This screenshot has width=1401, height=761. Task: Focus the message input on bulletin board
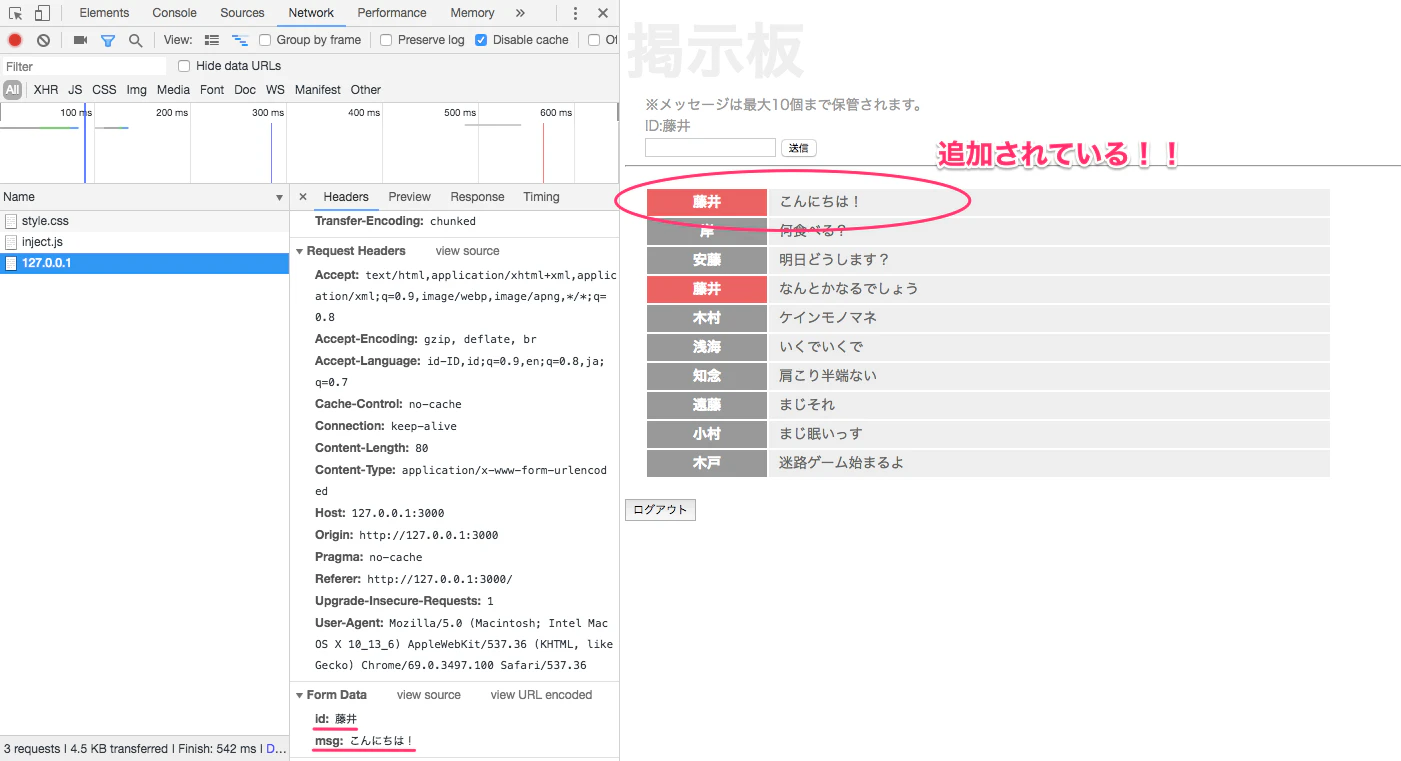710,148
